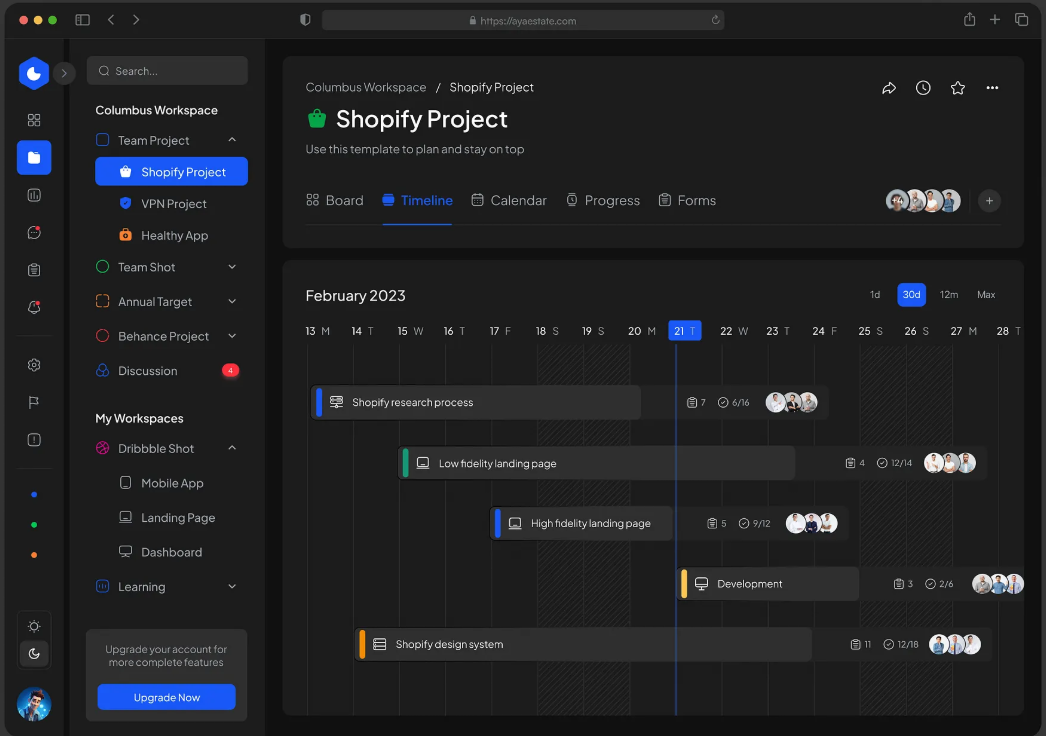Open the chat messages icon with red dot
The image size is (1046, 736).
[34, 232]
